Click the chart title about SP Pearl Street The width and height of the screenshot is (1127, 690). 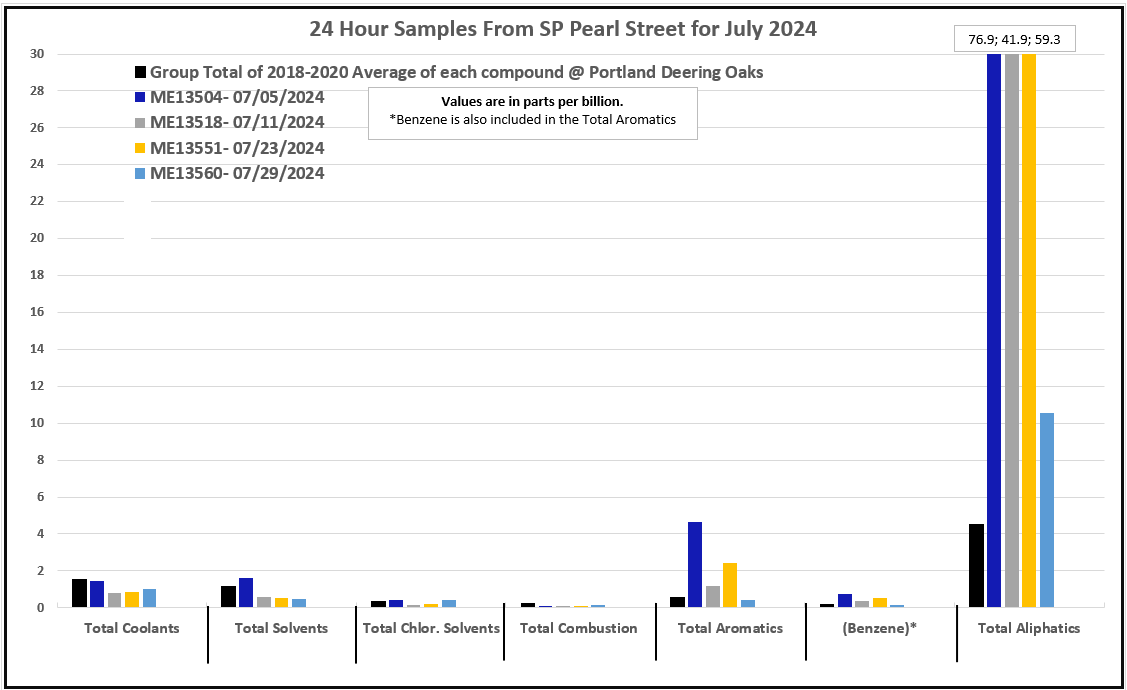(x=563, y=29)
